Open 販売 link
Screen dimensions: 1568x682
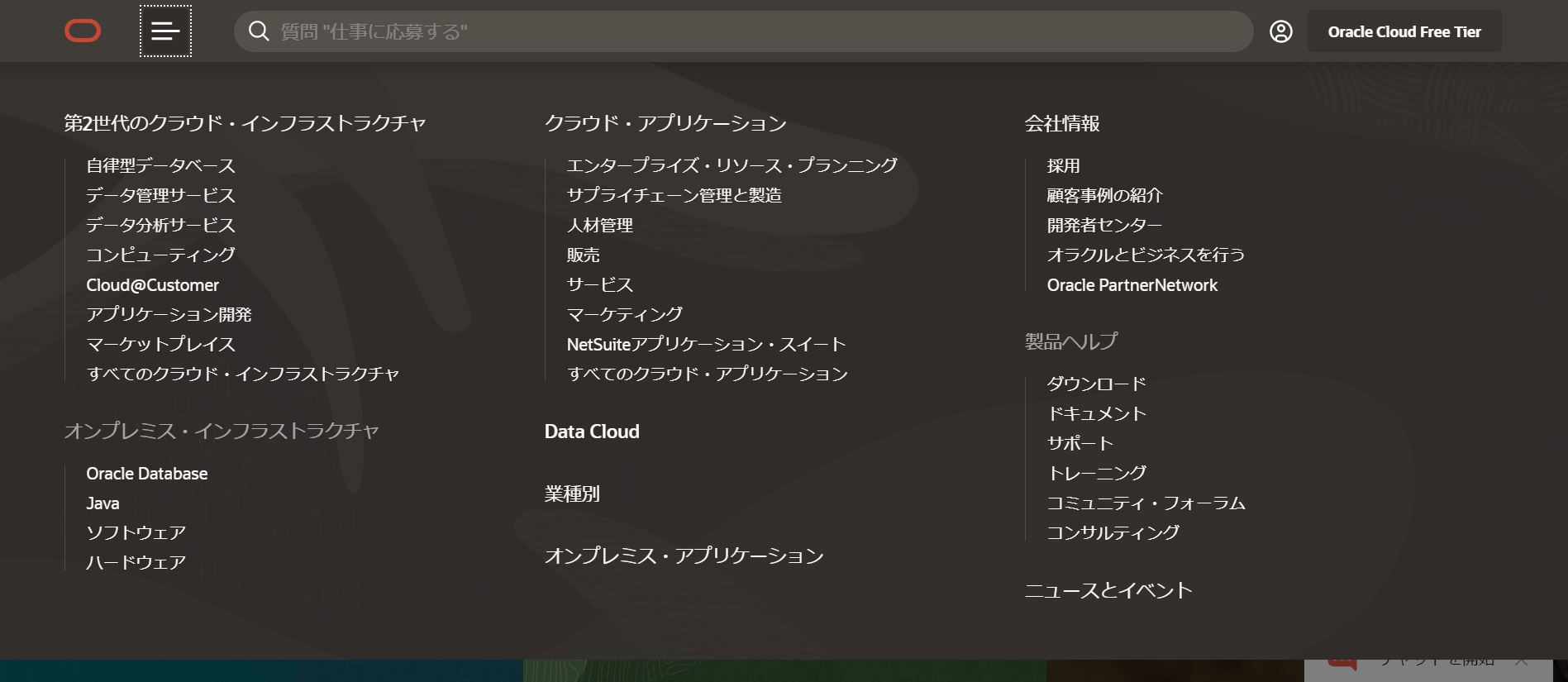583,255
